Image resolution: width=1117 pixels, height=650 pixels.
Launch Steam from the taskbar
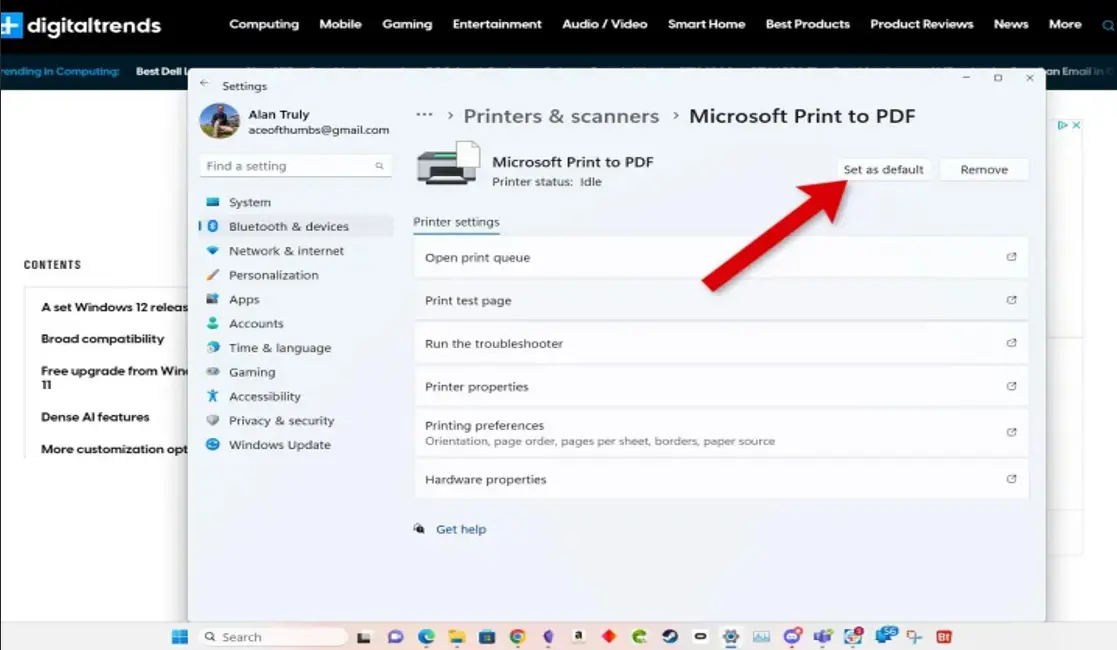pyautogui.click(x=670, y=636)
